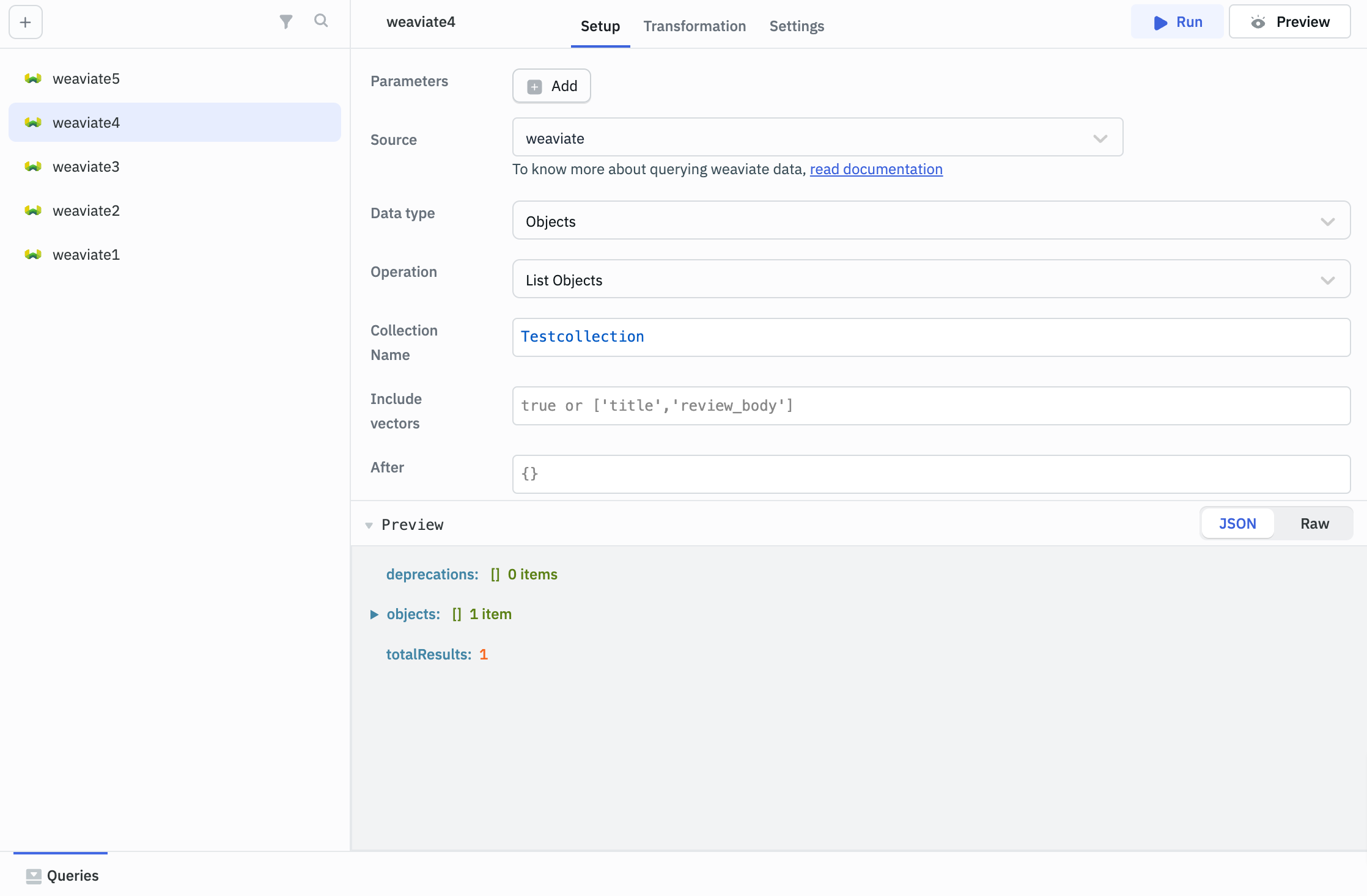
Task: Switch preview output to JSON
Action: (1237, 523)
